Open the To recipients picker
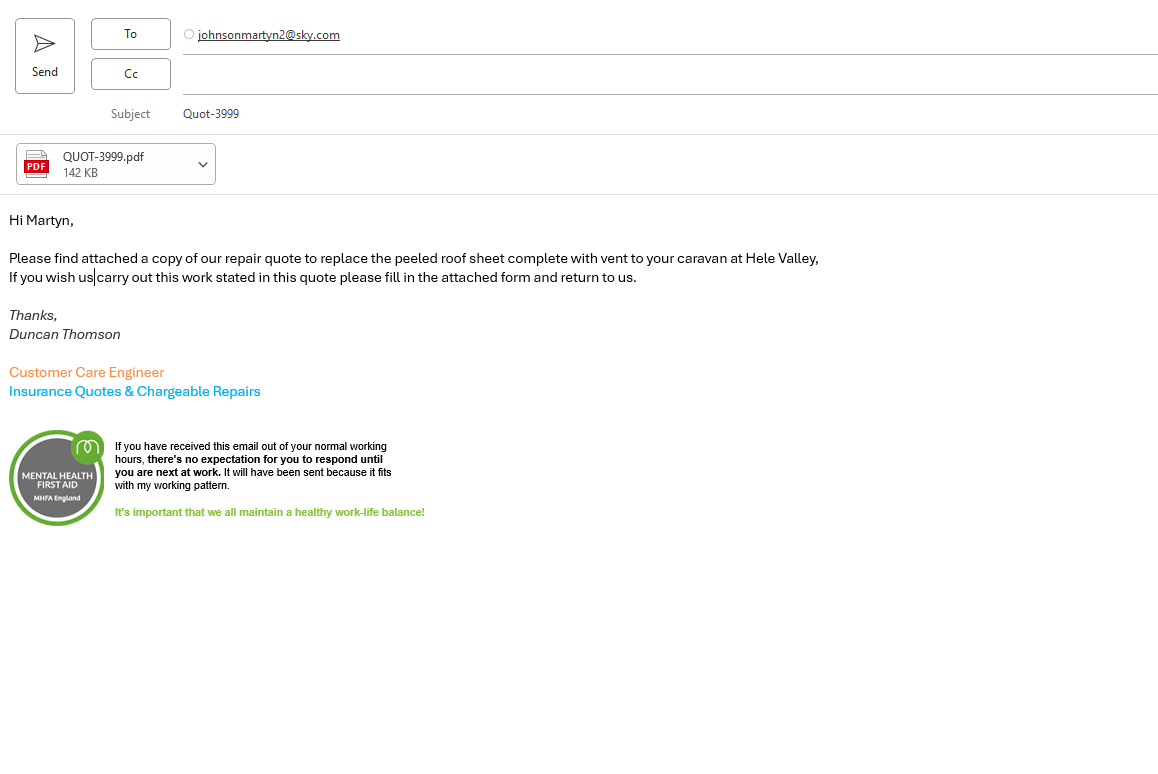Image resolution: width=1158 pixels, height=774 pixels. [x=131, y=34]
